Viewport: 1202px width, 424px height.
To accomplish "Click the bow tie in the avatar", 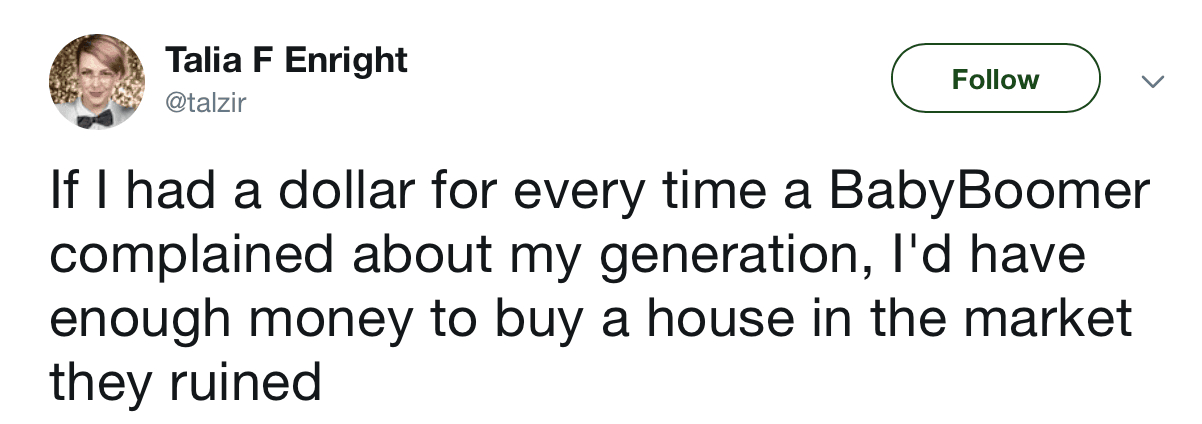I will [x=98, y=118].
